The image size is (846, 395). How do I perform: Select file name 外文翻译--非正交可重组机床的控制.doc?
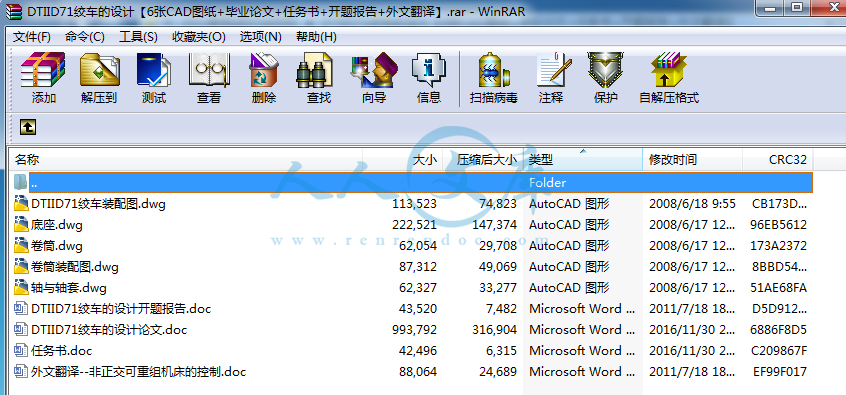coord(139,372)
